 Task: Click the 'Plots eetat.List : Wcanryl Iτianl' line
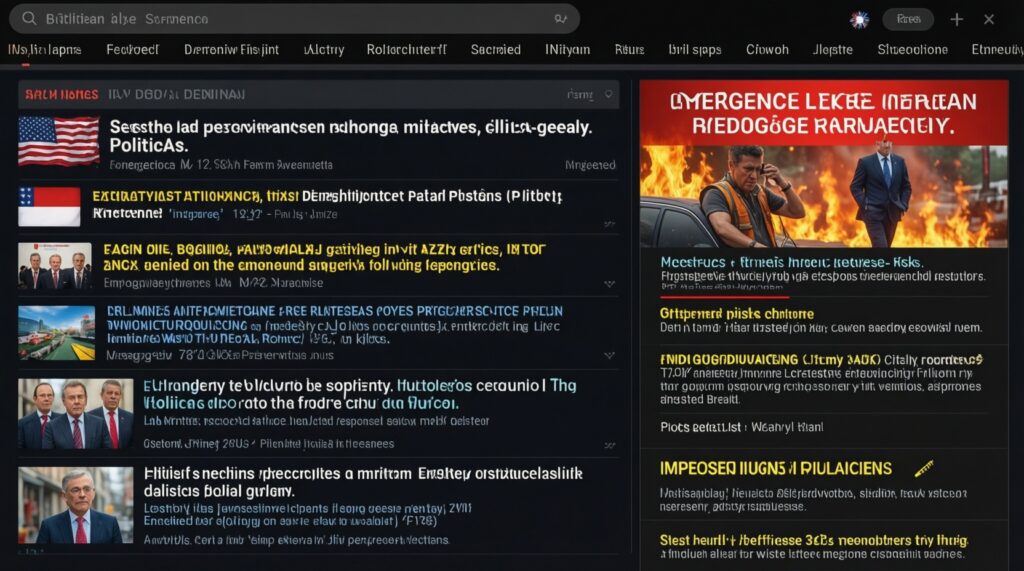pos(741,427)
